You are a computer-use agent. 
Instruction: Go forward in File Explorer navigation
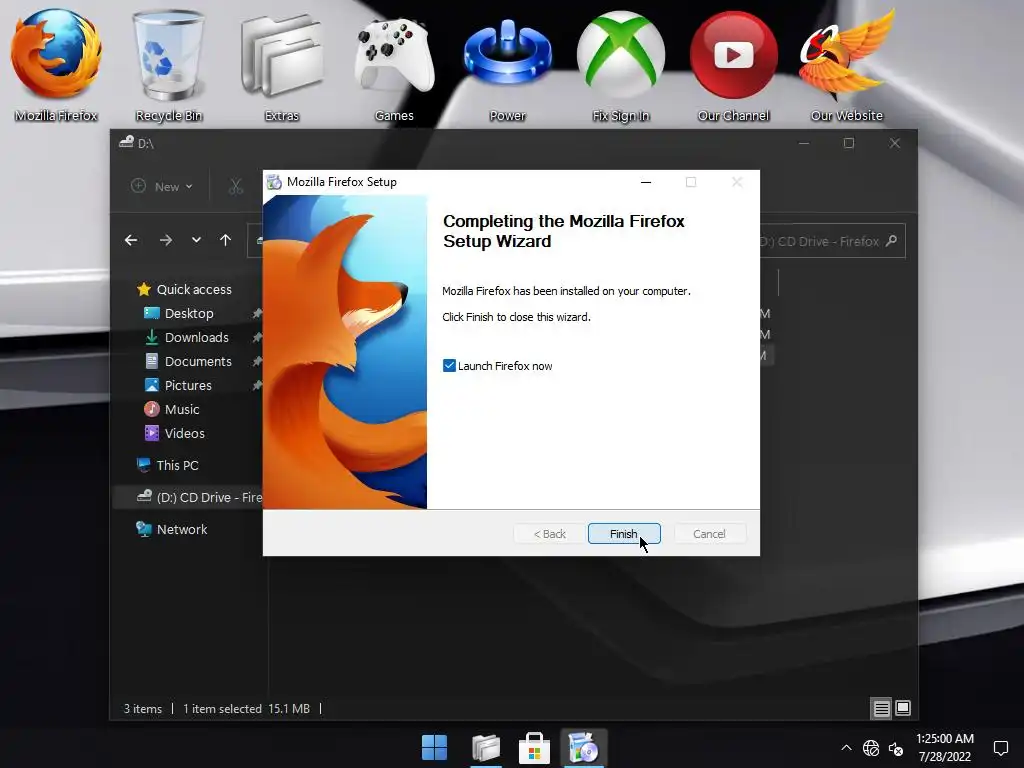(x=166, y=240)
